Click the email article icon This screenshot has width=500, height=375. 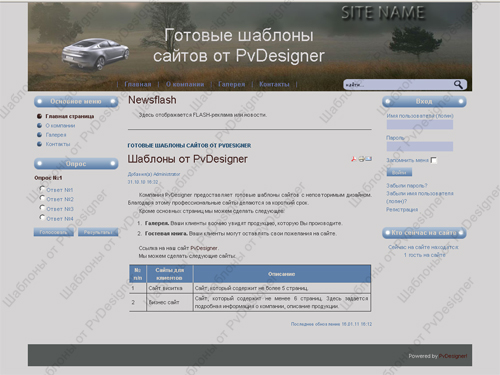click(x=368, y=159)
